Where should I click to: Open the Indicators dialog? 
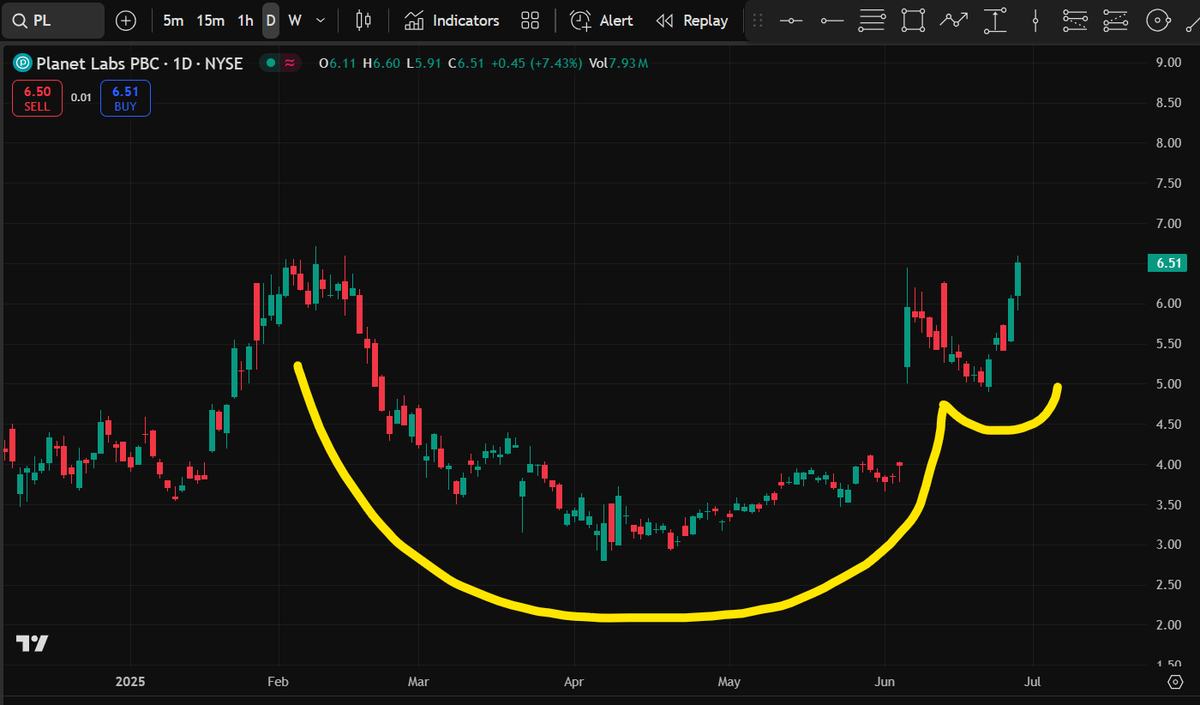tap(452, 20)
